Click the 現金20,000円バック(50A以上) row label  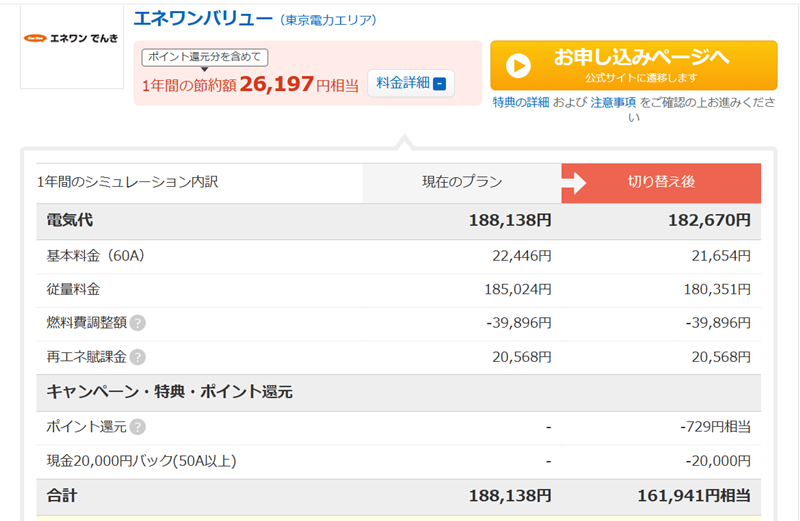[141, 461]
